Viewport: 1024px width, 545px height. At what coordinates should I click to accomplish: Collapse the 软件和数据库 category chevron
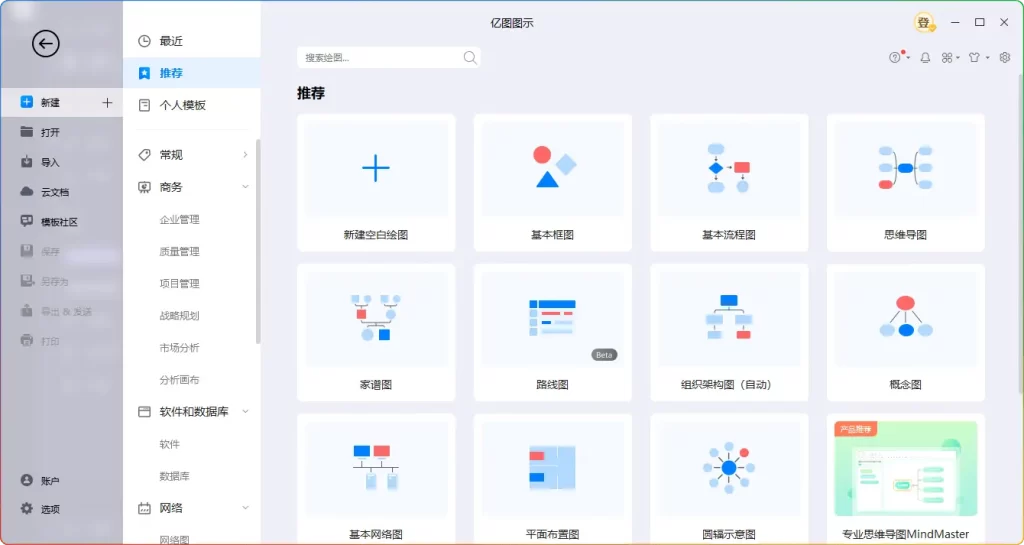point(246,411)
